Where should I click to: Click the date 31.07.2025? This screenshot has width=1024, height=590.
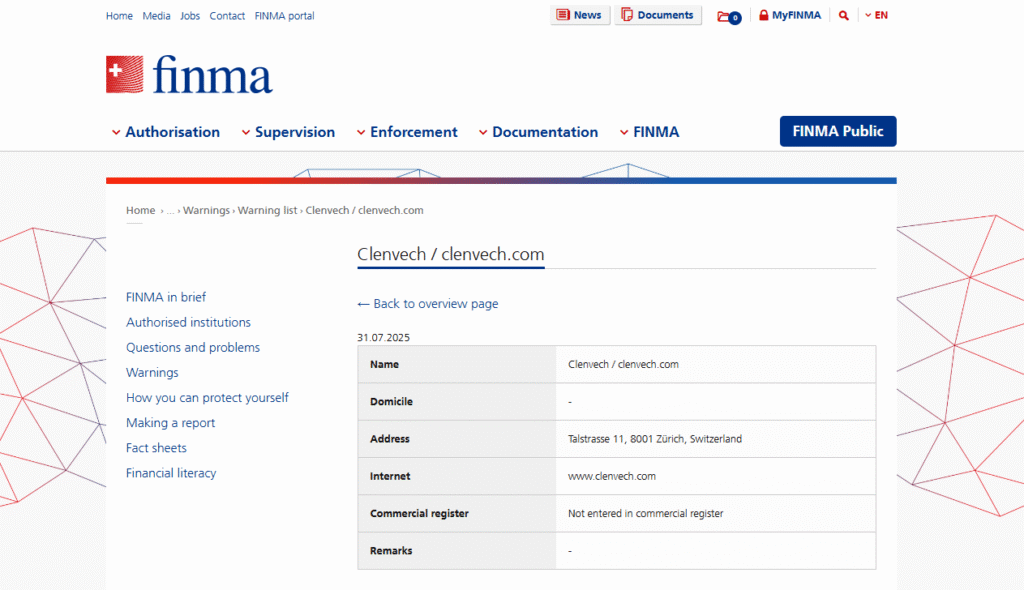[383, 338]
